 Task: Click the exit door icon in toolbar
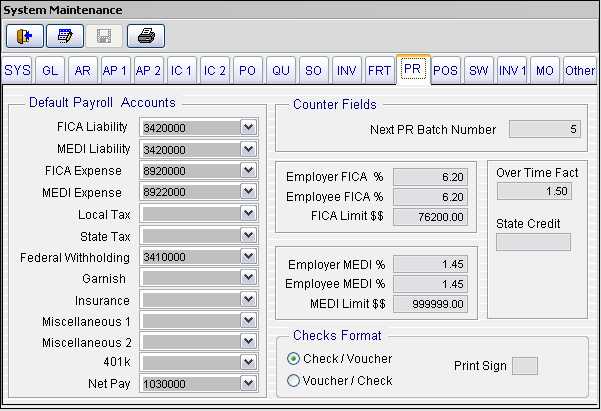click(25, 36)
